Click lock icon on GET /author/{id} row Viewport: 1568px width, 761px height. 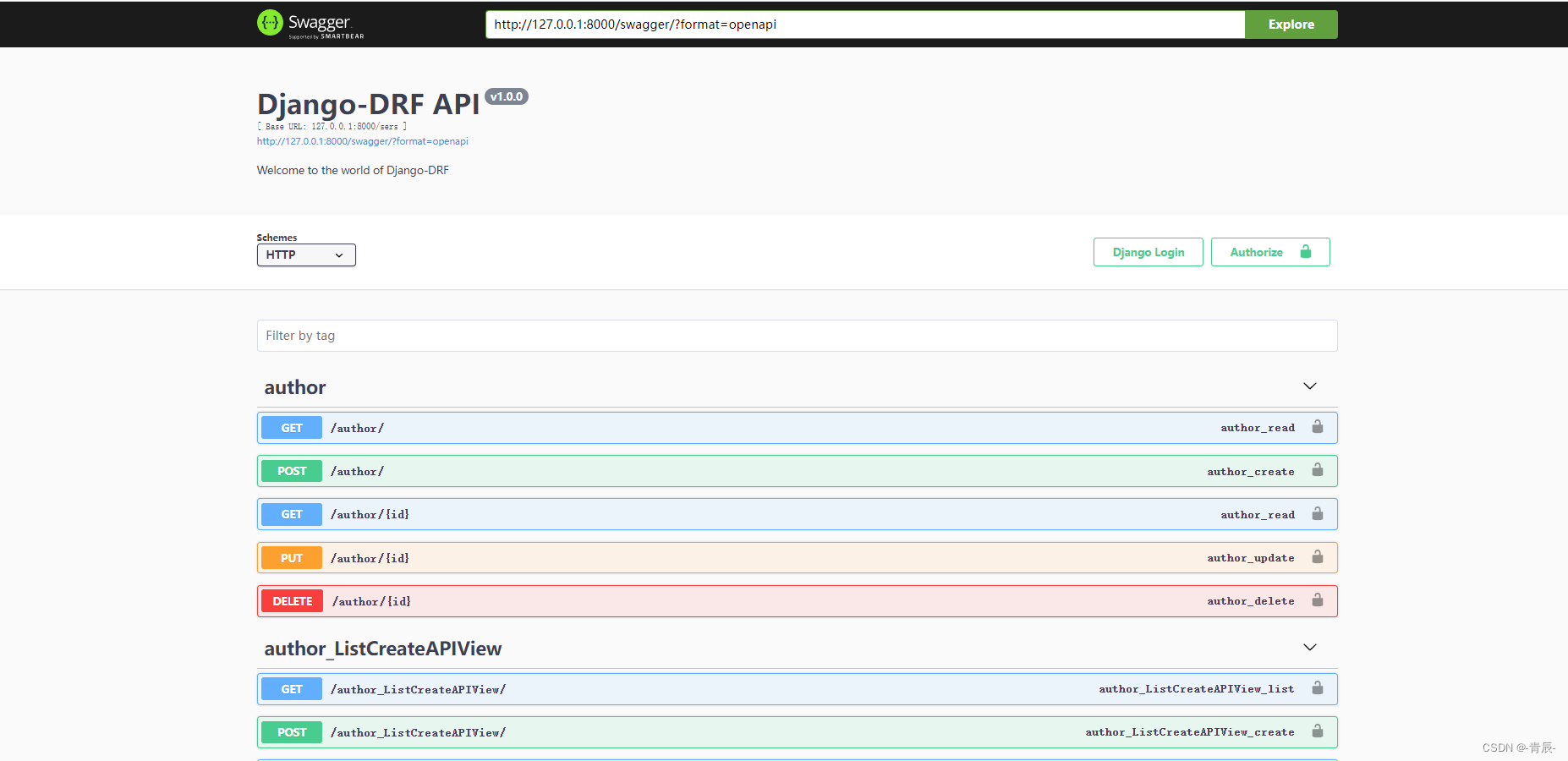click(1318, 514)
